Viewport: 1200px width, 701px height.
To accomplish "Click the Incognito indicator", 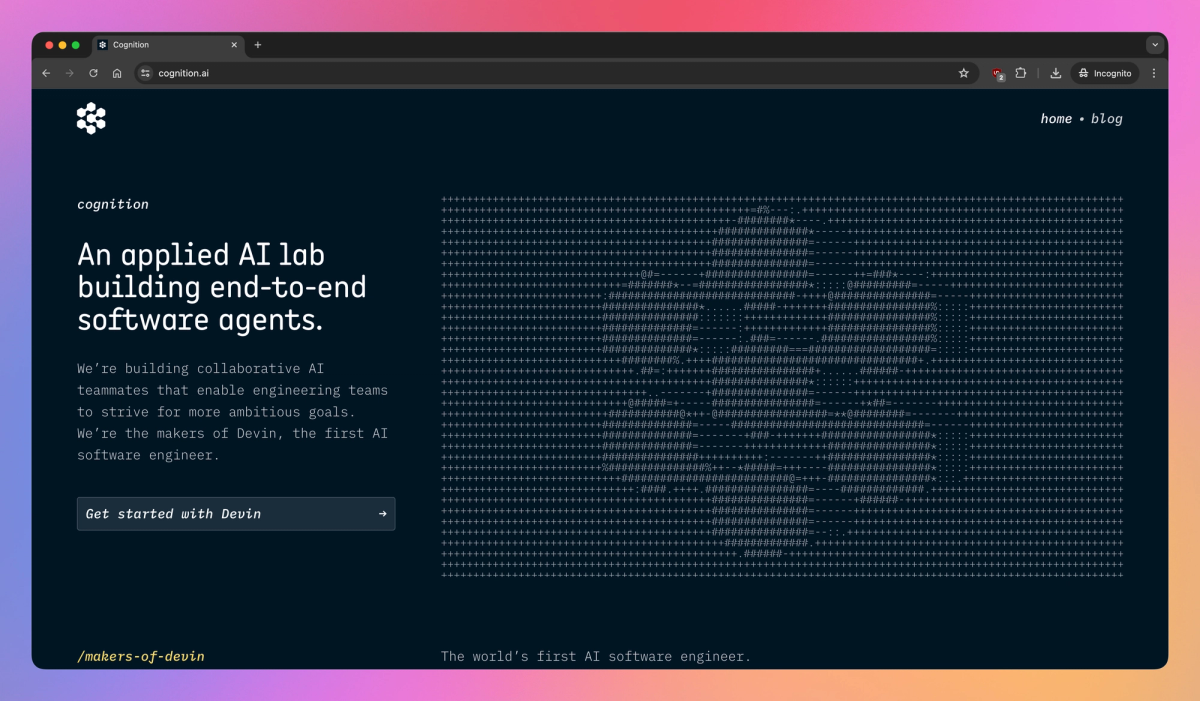I will [x=1105, y=73].
